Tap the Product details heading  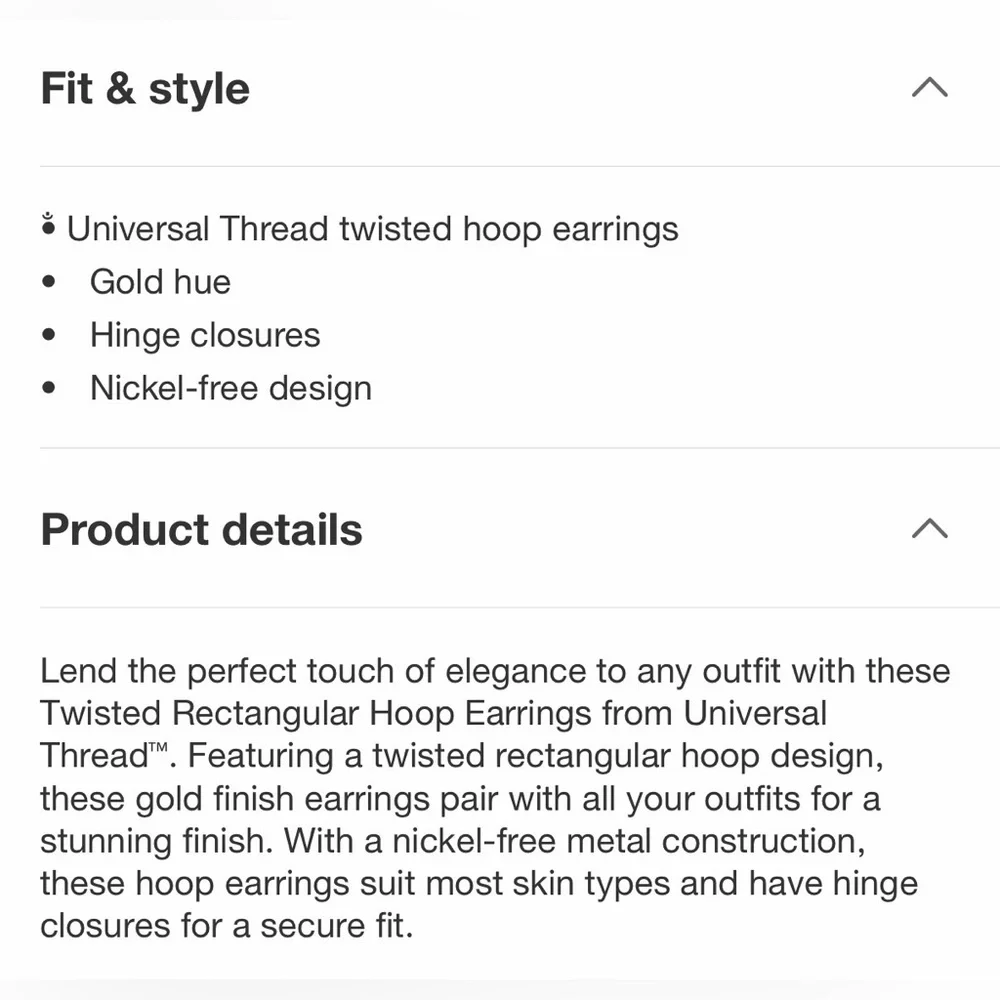click(x=202, y=529)
